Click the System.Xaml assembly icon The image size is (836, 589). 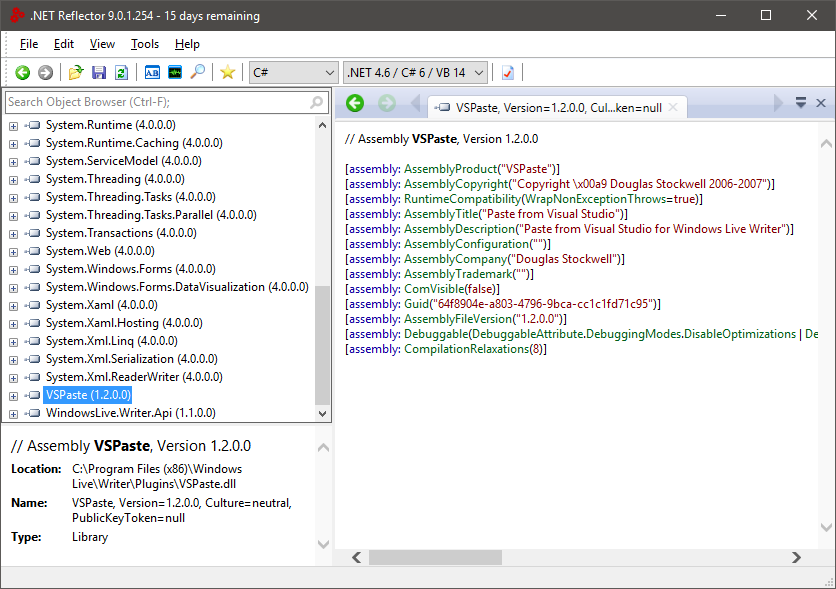[33, 305]
